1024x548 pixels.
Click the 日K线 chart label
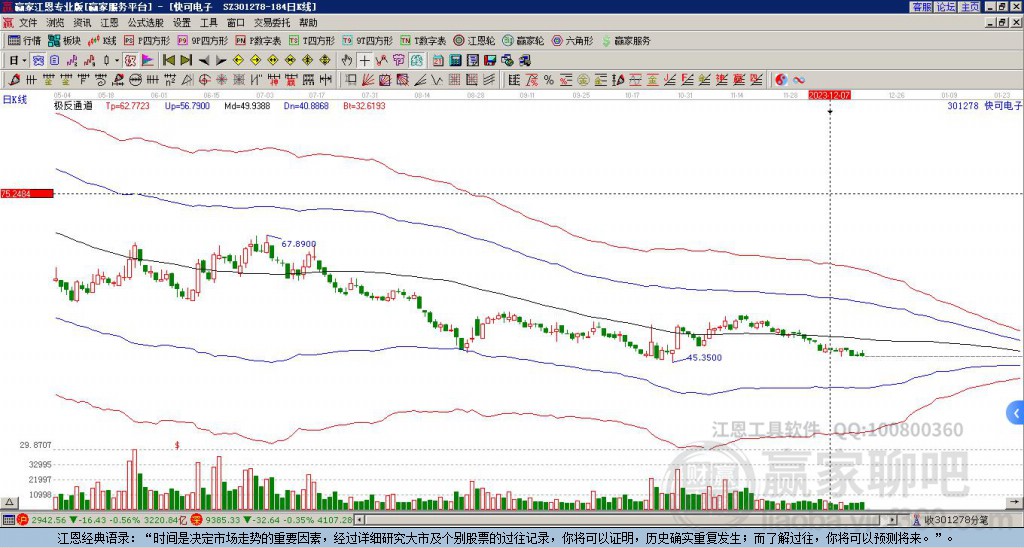tap(14, 100)
